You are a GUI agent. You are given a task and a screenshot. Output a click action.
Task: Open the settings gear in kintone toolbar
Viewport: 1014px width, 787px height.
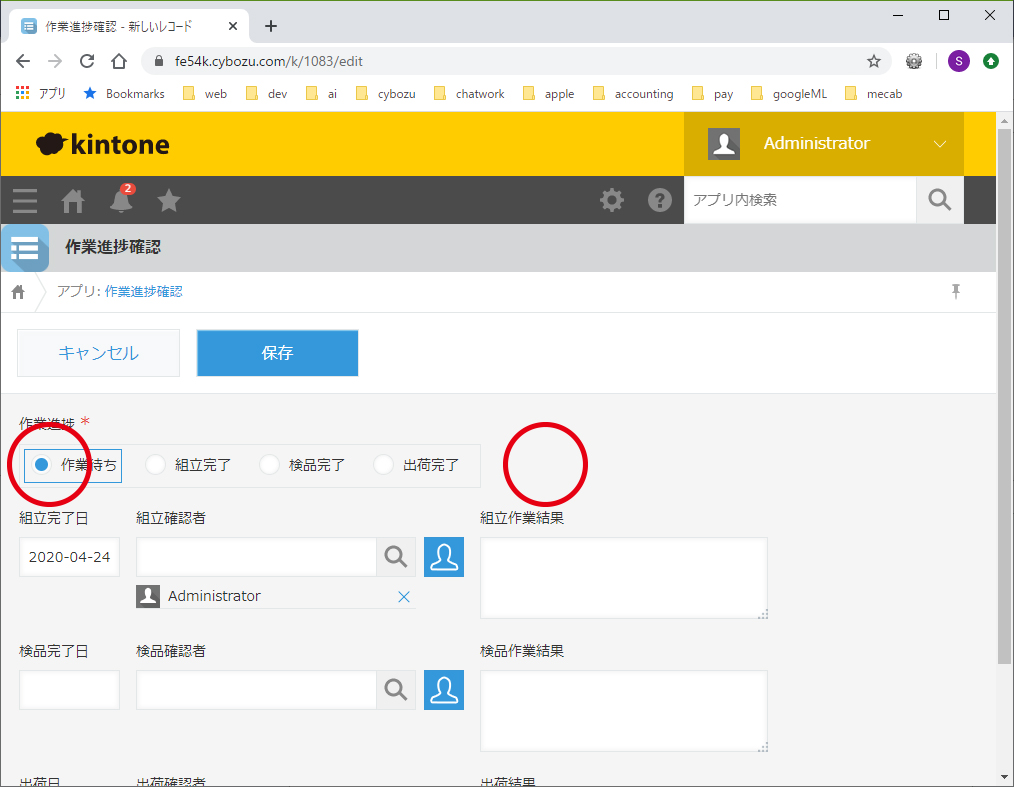coord(611,200)
